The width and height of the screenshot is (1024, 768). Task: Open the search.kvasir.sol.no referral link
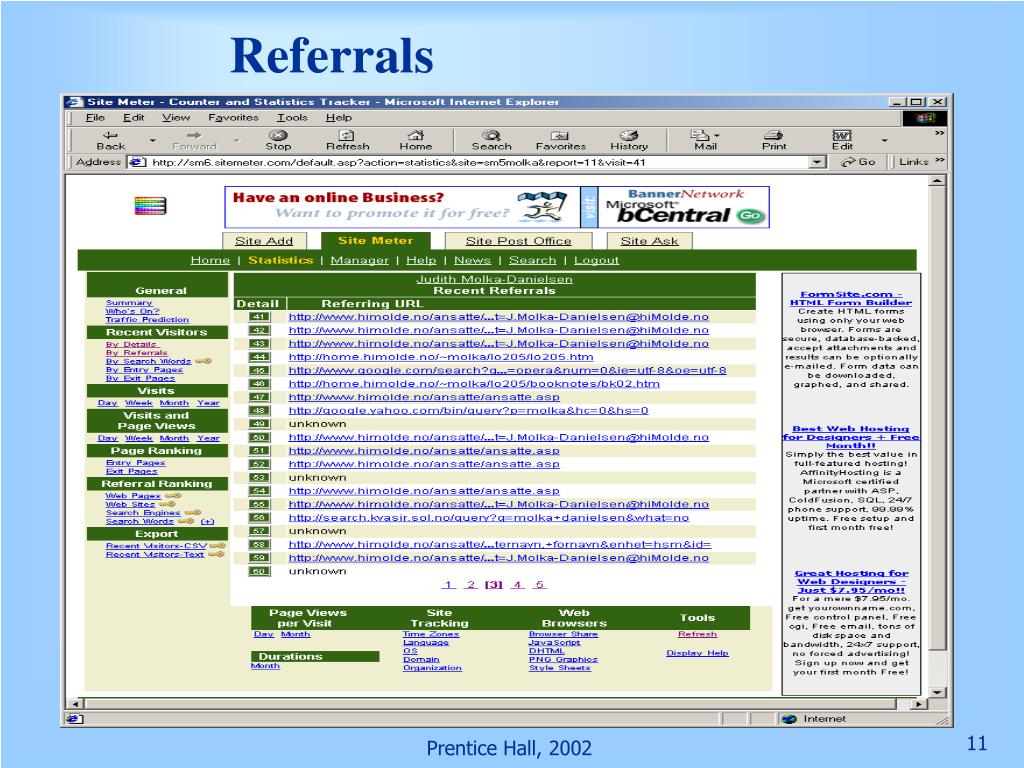488,518
